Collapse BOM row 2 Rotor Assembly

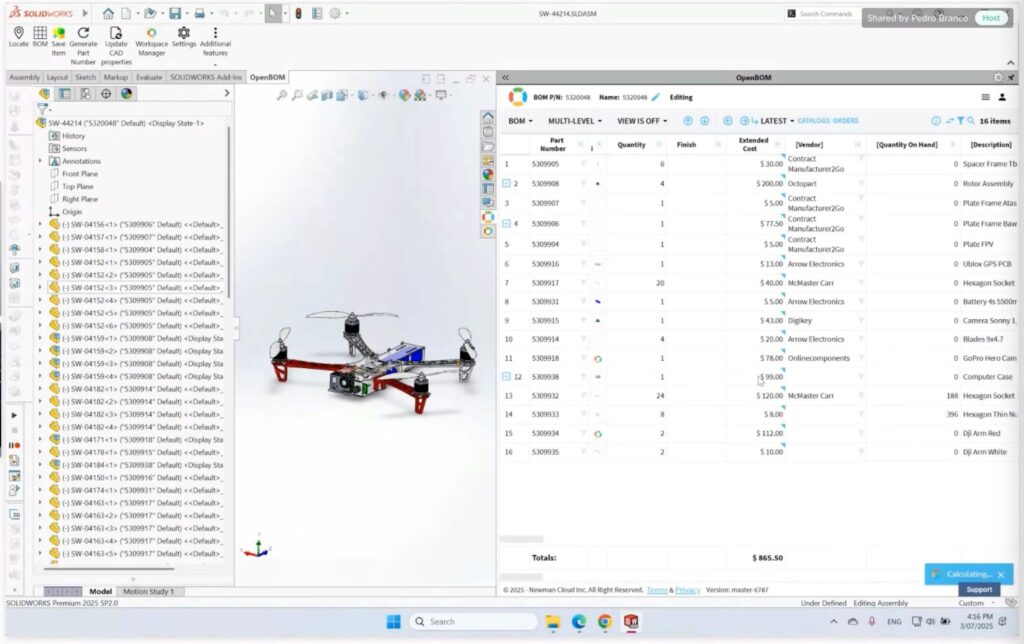coord(506,184)
